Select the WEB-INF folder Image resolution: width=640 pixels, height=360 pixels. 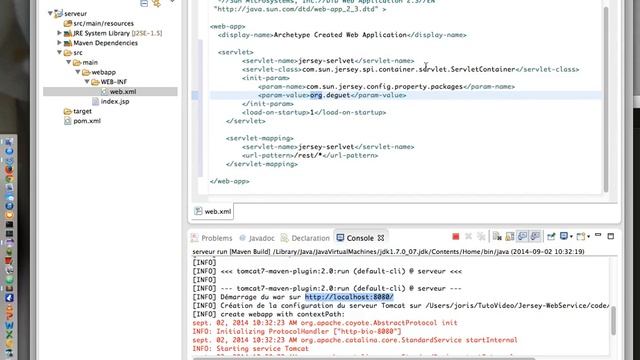(x=113, y=82)
